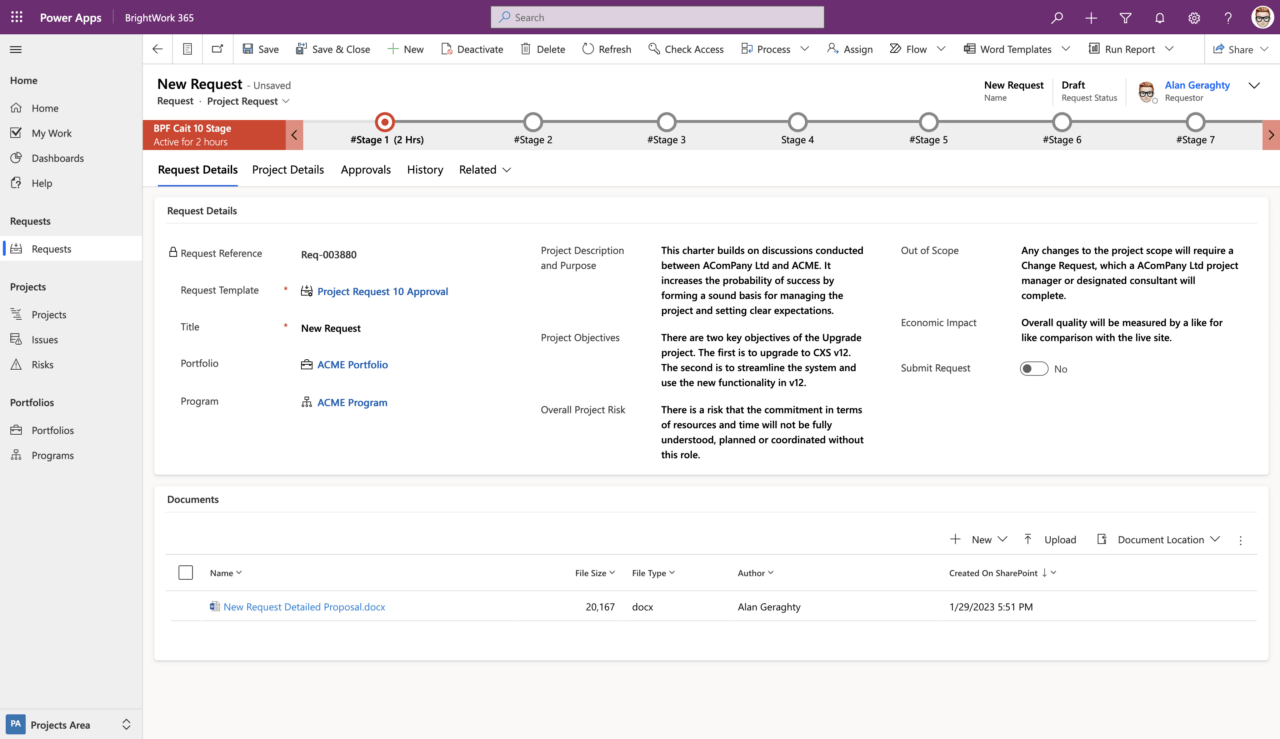Expand the Projects Area switcher

(125, 724)
